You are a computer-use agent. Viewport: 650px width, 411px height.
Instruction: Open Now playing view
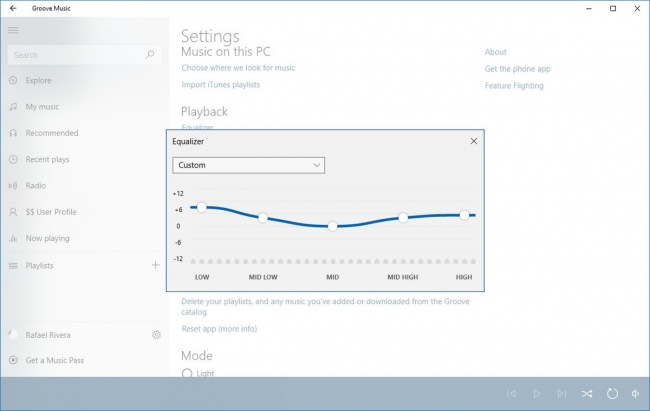pyautogui.click(x=48, y=238)
